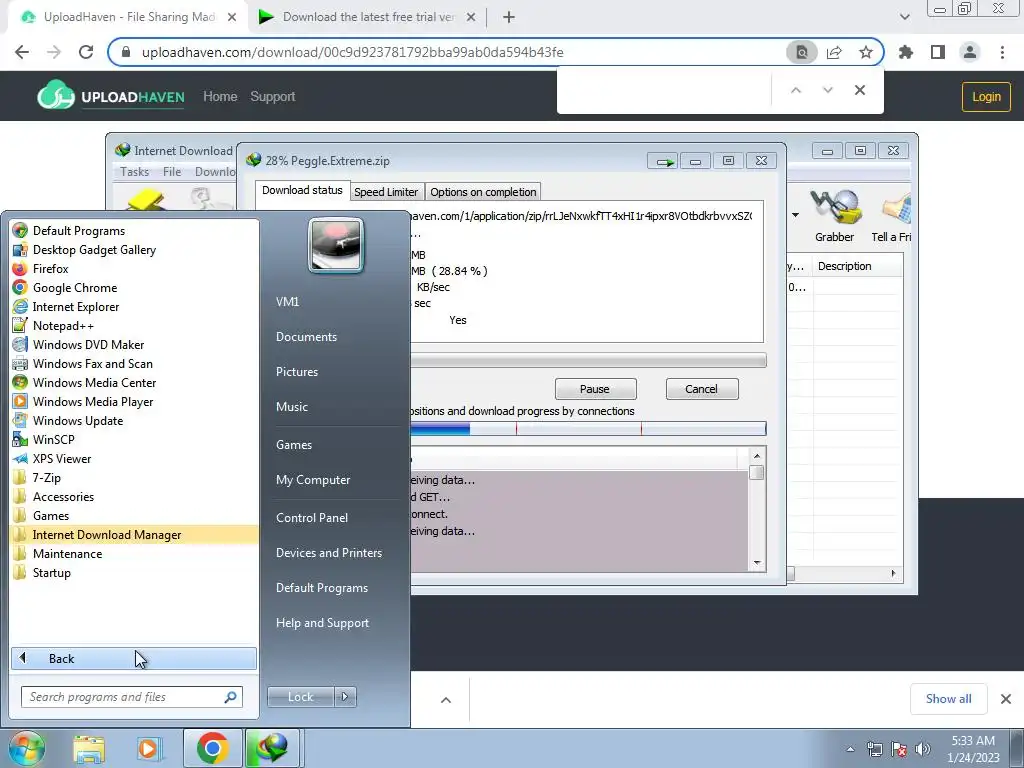Switch to Options on completion tab
Screen dimensions: 1024x768
pyautogui.click(x=483, y=192)
